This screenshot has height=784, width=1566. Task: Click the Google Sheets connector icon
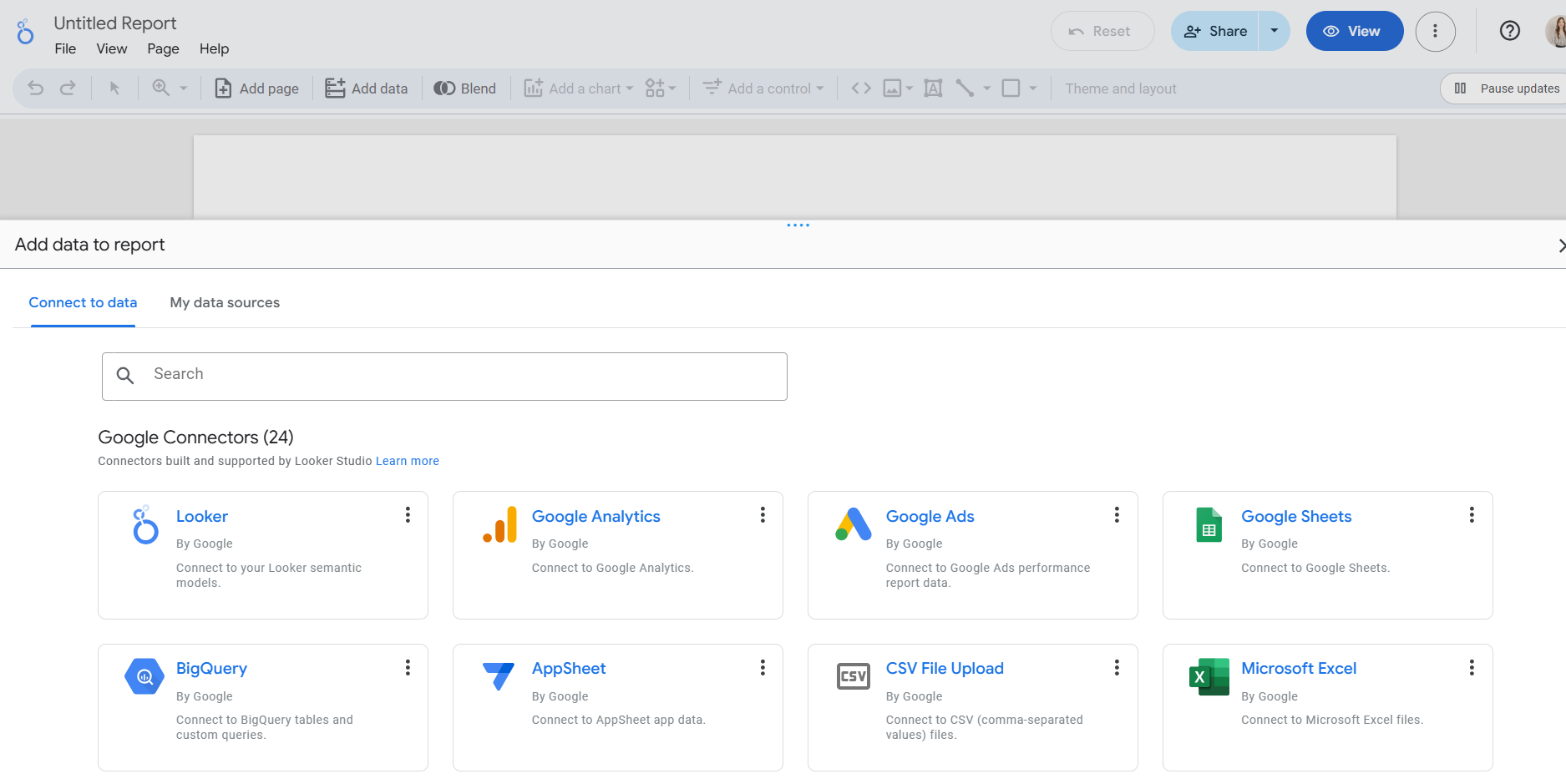(x=1209, y=525)
